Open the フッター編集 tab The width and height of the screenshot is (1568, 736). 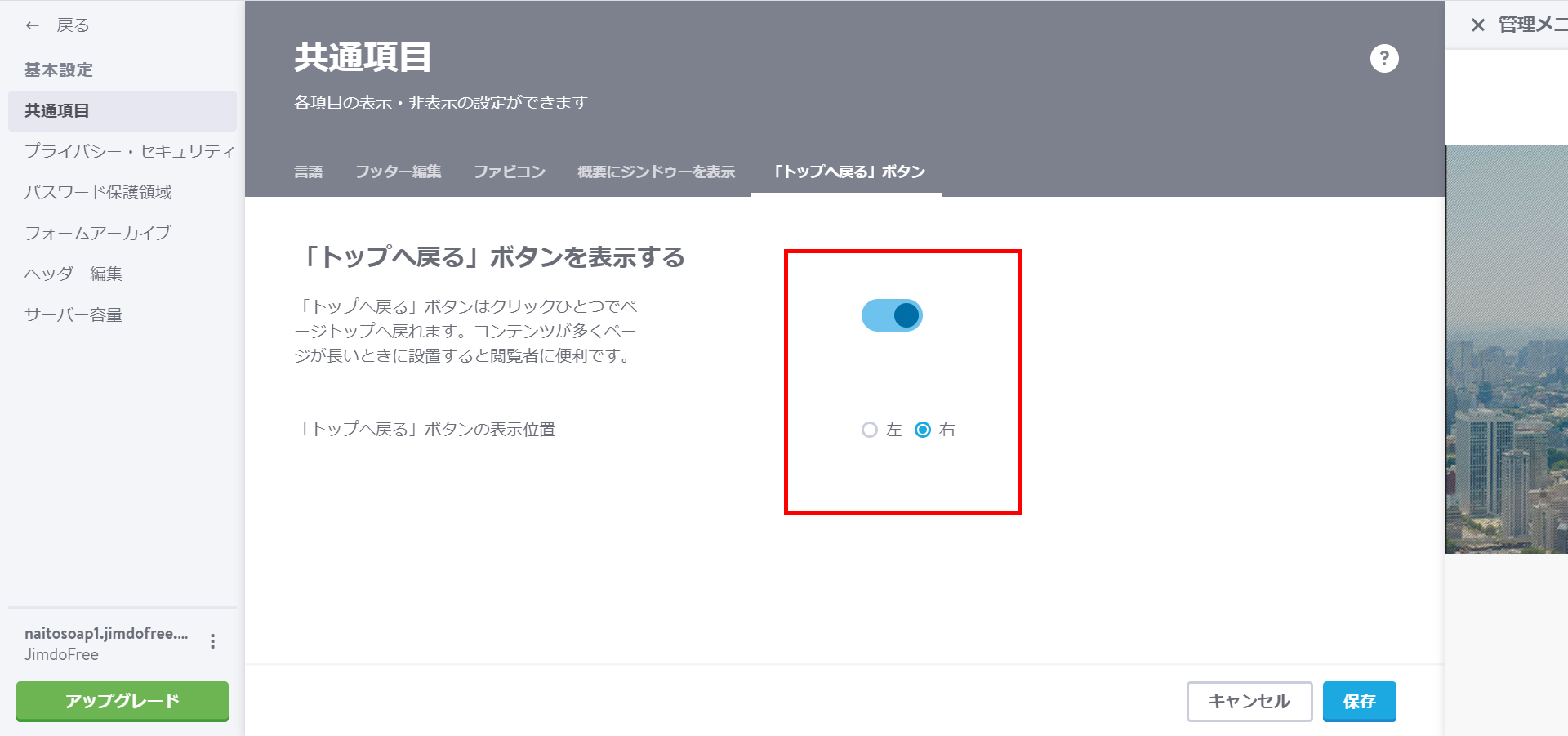tap(399, 172)
